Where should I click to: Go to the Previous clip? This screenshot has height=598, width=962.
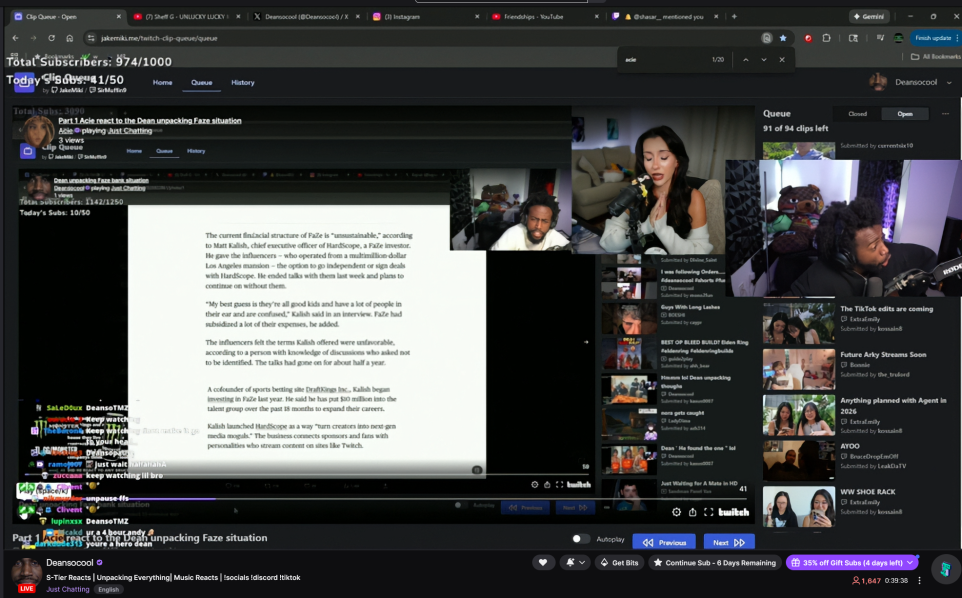664,542
